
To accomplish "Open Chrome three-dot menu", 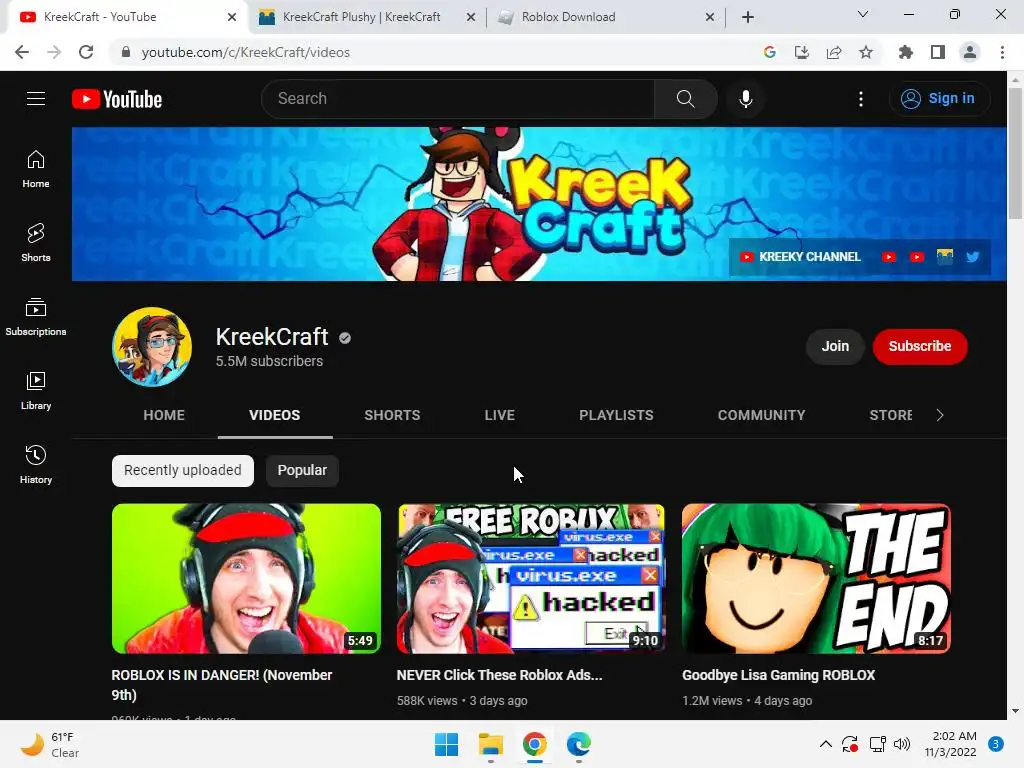I will click(1002, 52).
